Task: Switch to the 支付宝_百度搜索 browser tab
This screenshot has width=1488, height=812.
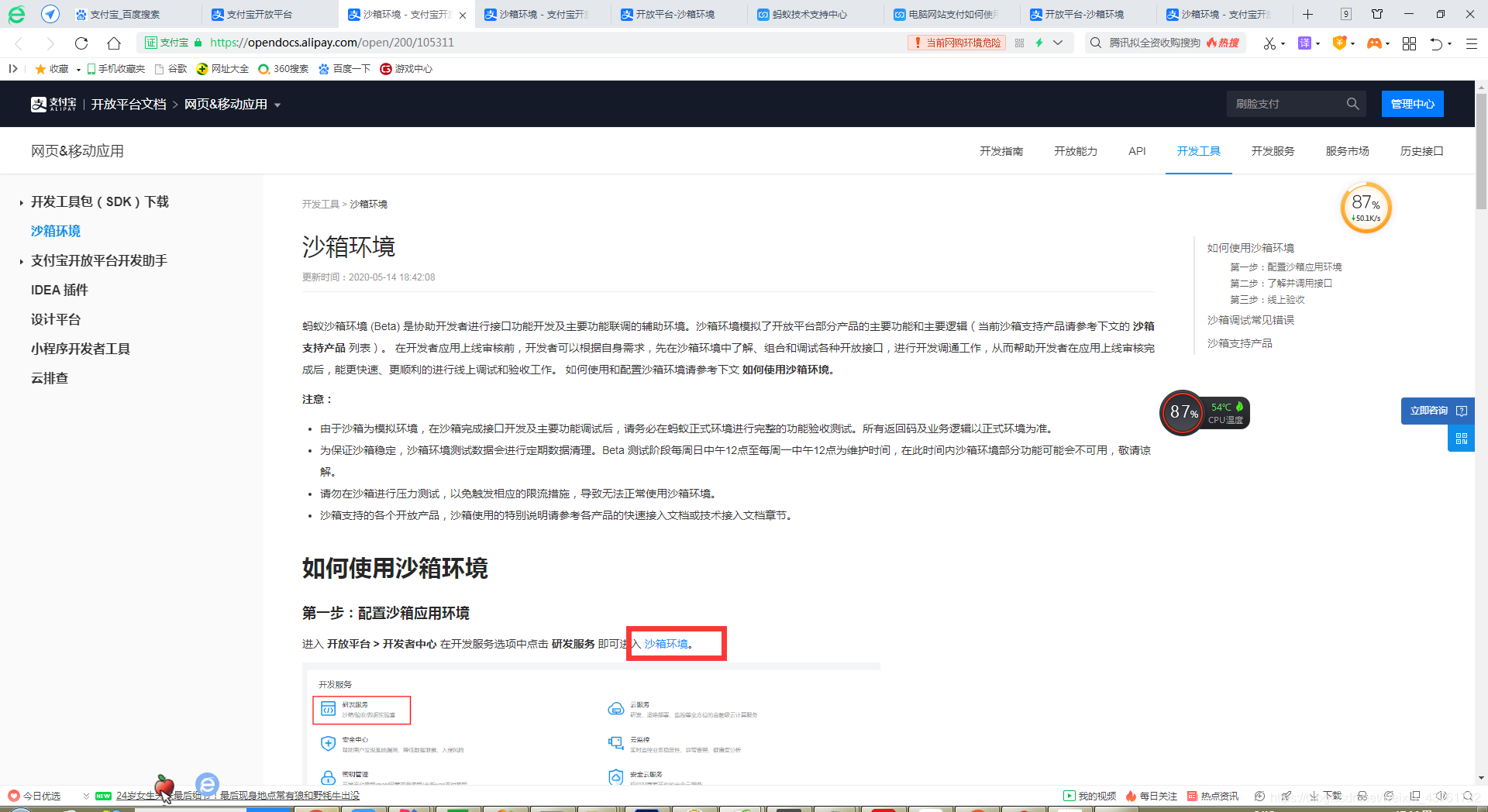Action: [133, 14]
